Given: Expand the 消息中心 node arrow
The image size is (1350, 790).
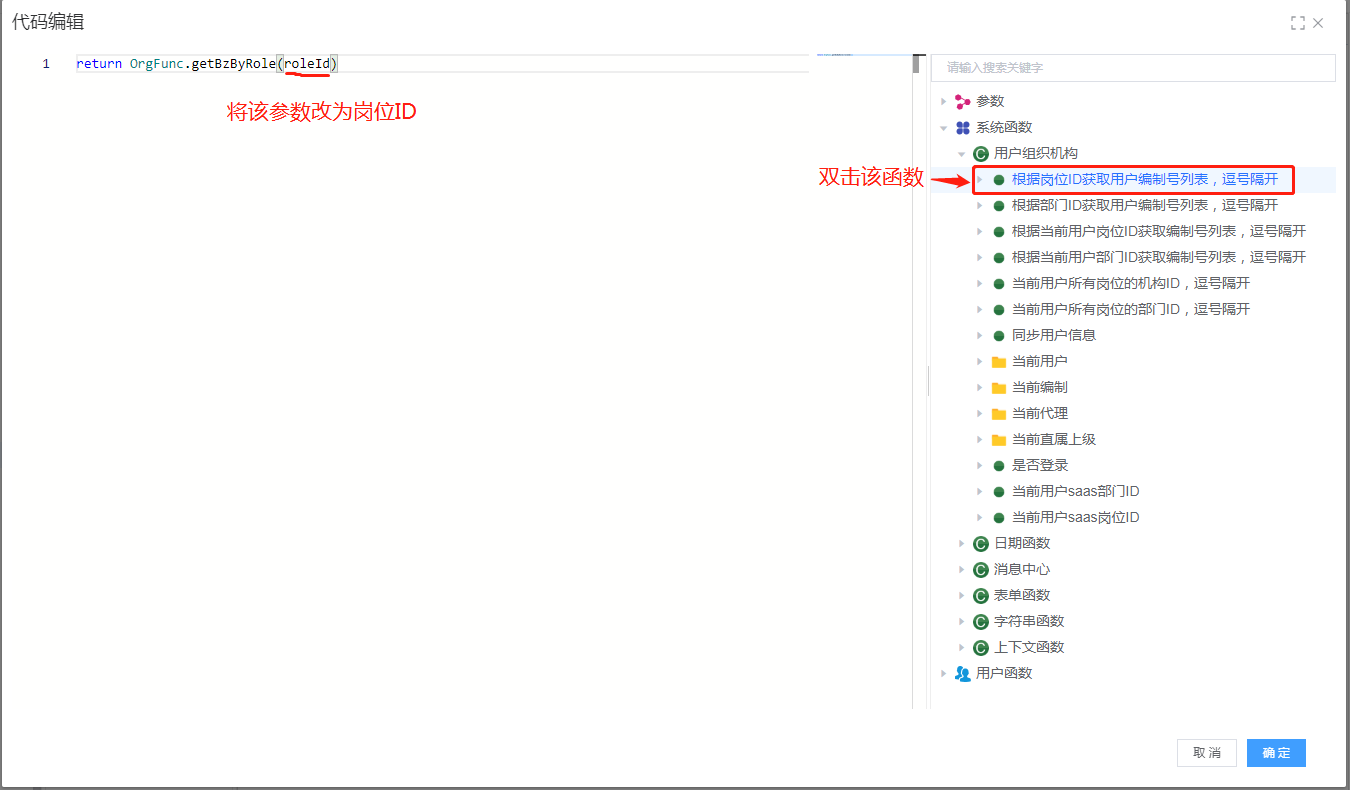Looking at the screenshot, I should 962,569.
